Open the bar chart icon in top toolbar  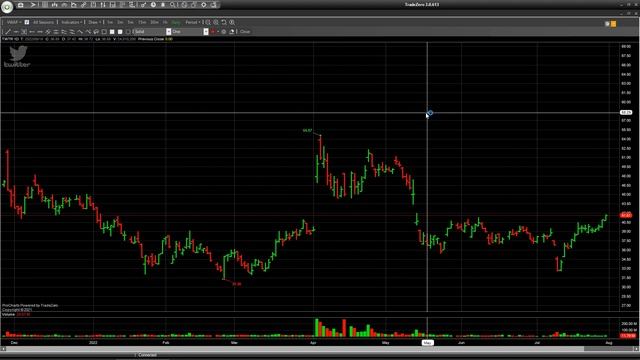click(55, 5)
